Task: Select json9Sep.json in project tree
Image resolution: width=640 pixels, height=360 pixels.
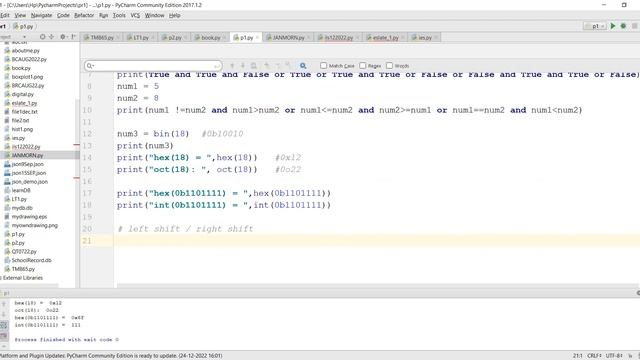Action: pyautogui.click(x=27, y=164)
